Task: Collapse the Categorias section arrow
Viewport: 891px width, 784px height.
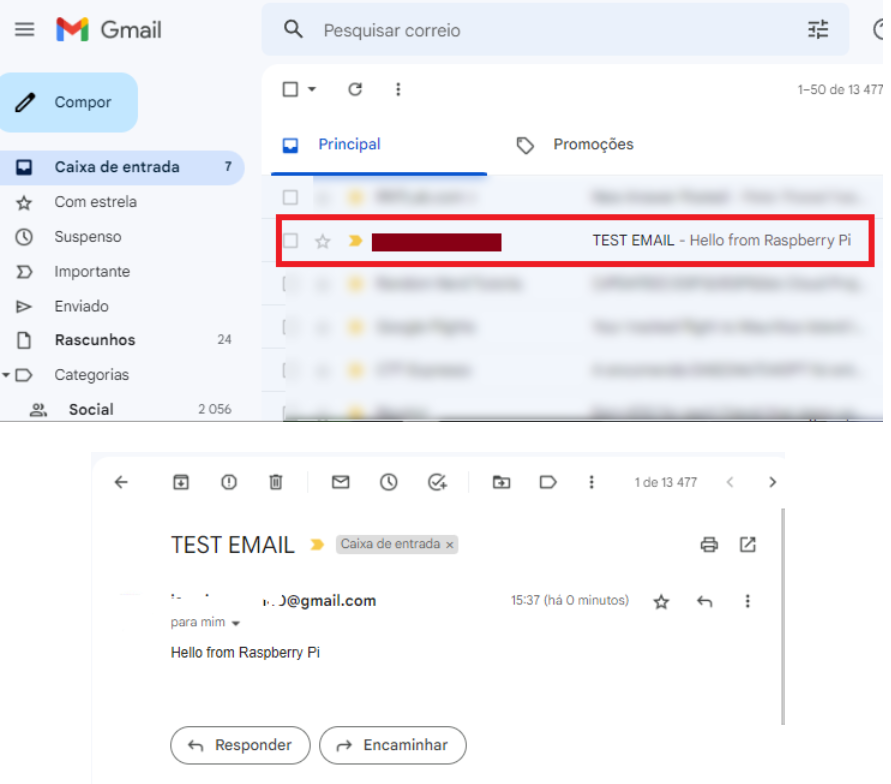Action: coord(6,375)
